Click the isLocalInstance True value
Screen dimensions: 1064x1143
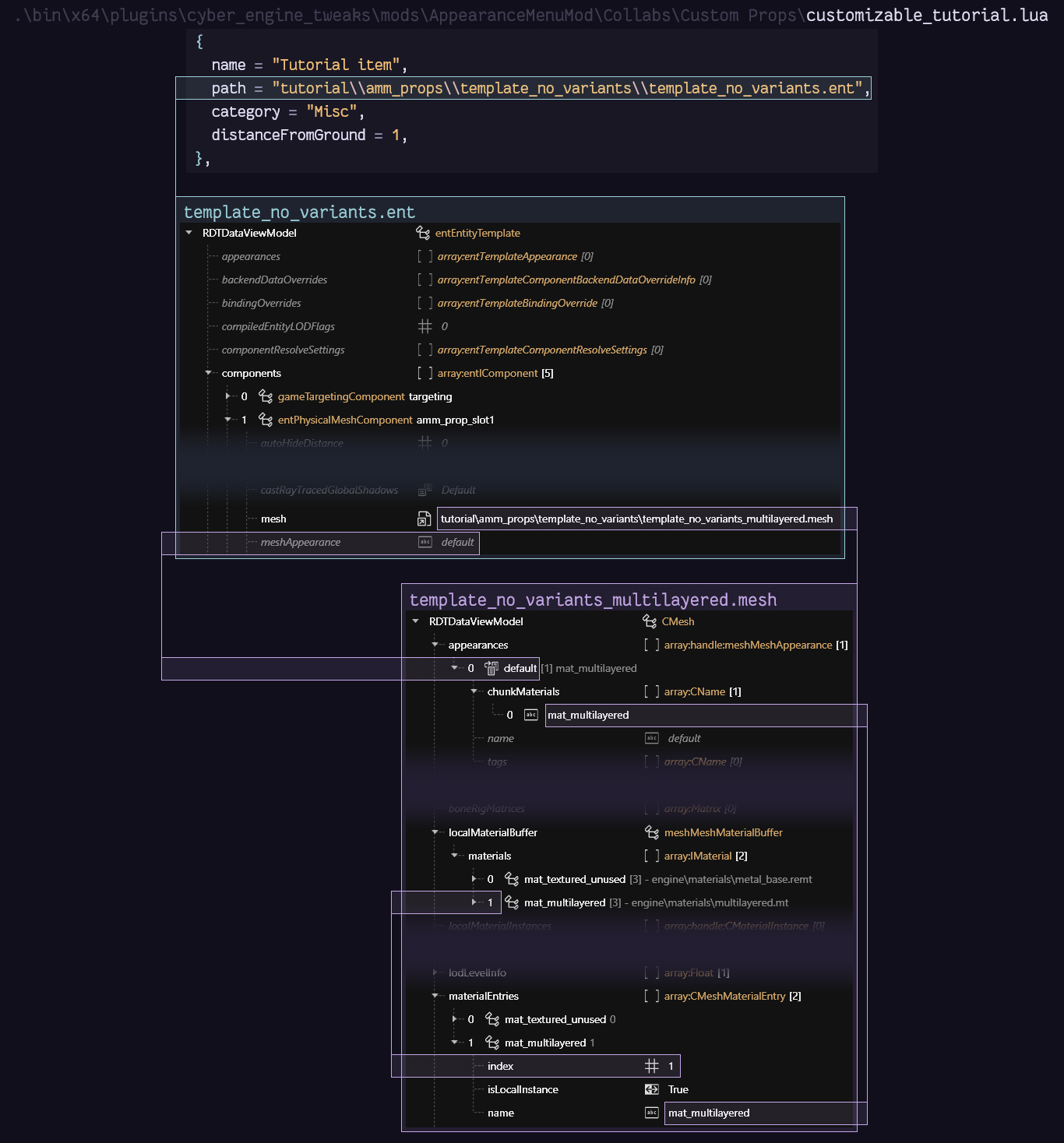pyautogui.click(x=678, y=1089)
